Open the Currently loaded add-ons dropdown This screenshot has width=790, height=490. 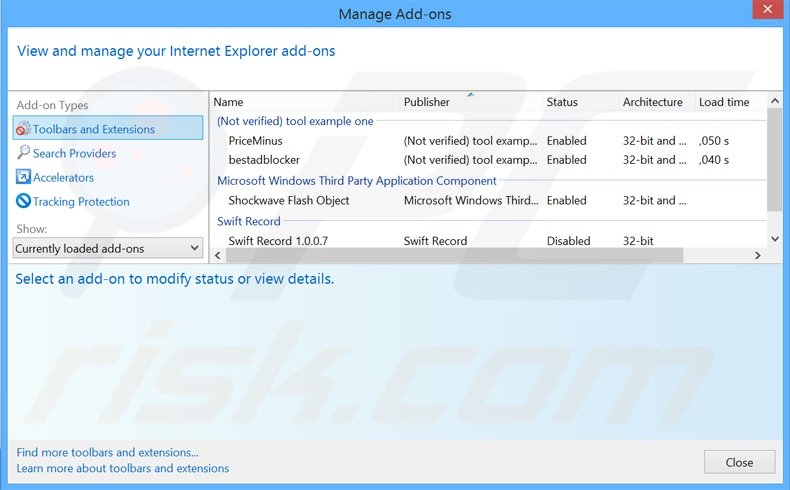tap(108, 248)
